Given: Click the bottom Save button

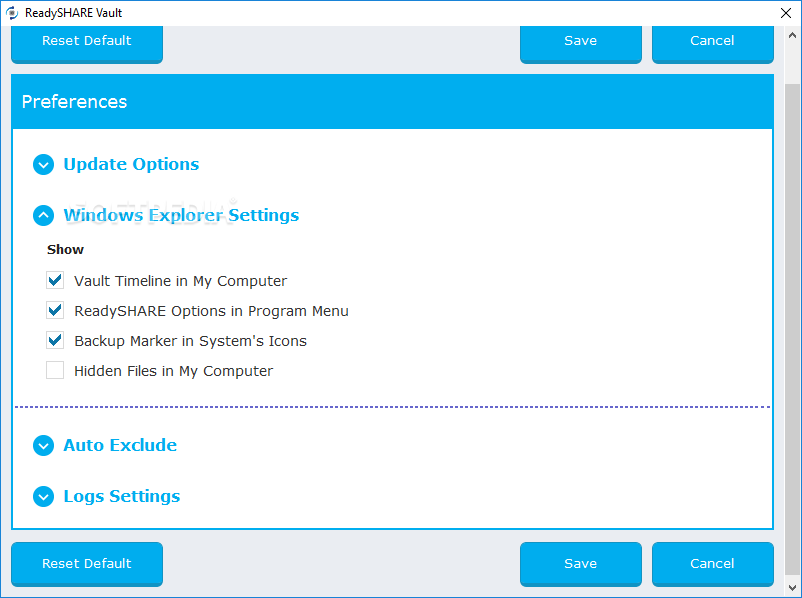Looking at the screenshot, I should coord(581,564).
